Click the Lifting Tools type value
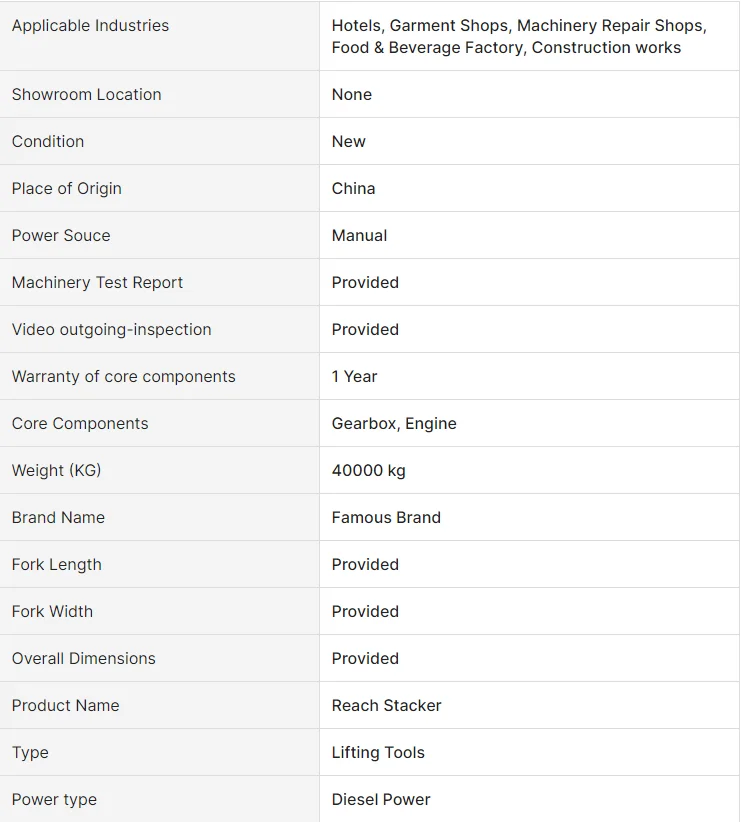Screen dimensions: 741x822 (378, 753)
